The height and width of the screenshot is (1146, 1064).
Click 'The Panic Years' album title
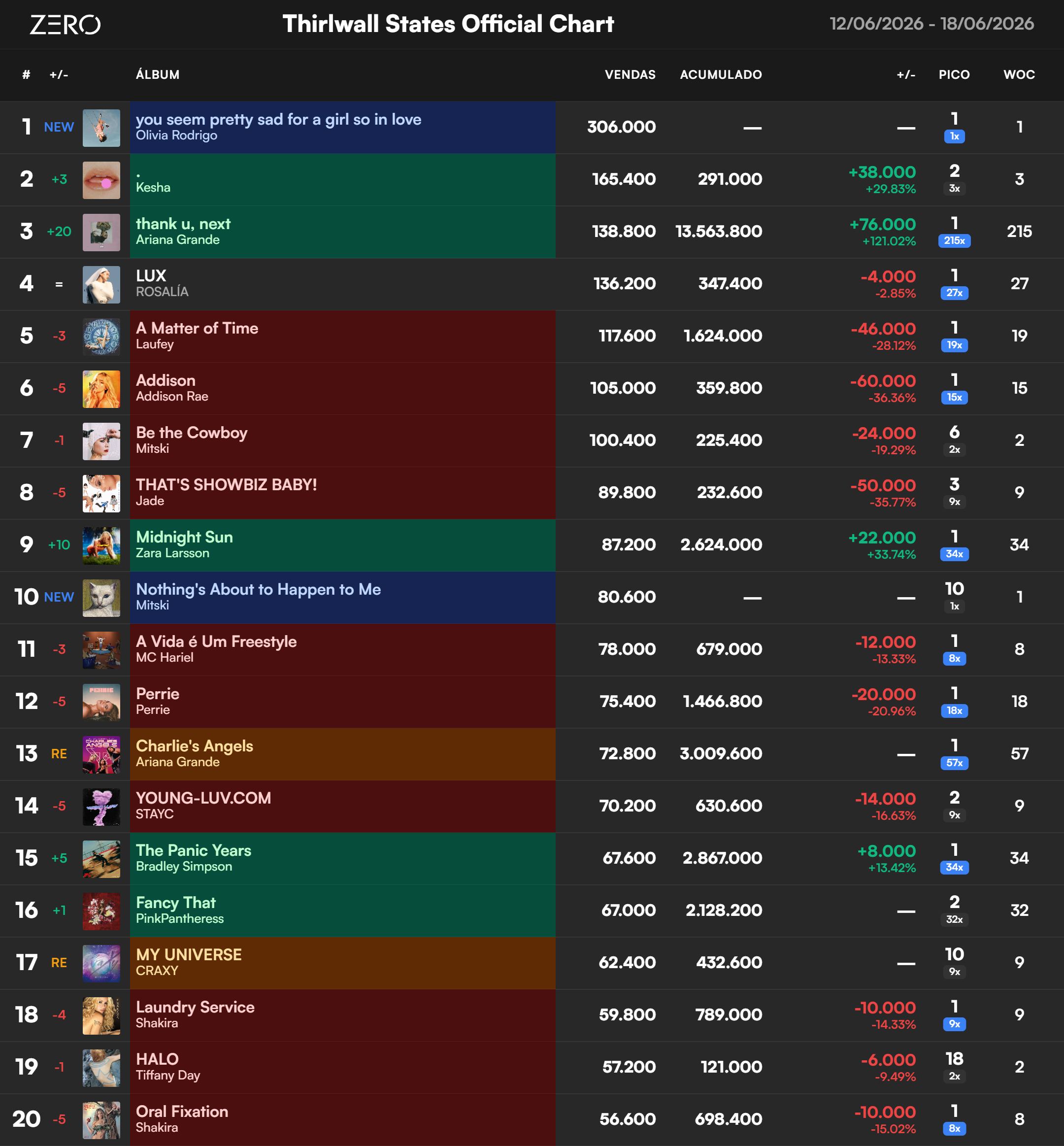coord(194,850)
